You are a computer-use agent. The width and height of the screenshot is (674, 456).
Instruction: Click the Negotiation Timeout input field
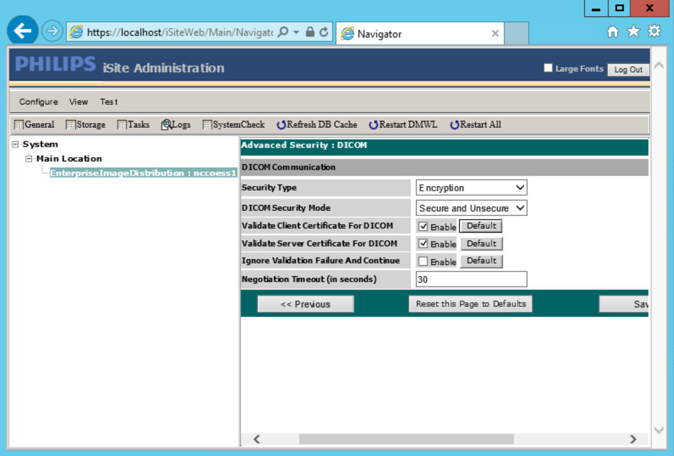(x=471, y=279)
